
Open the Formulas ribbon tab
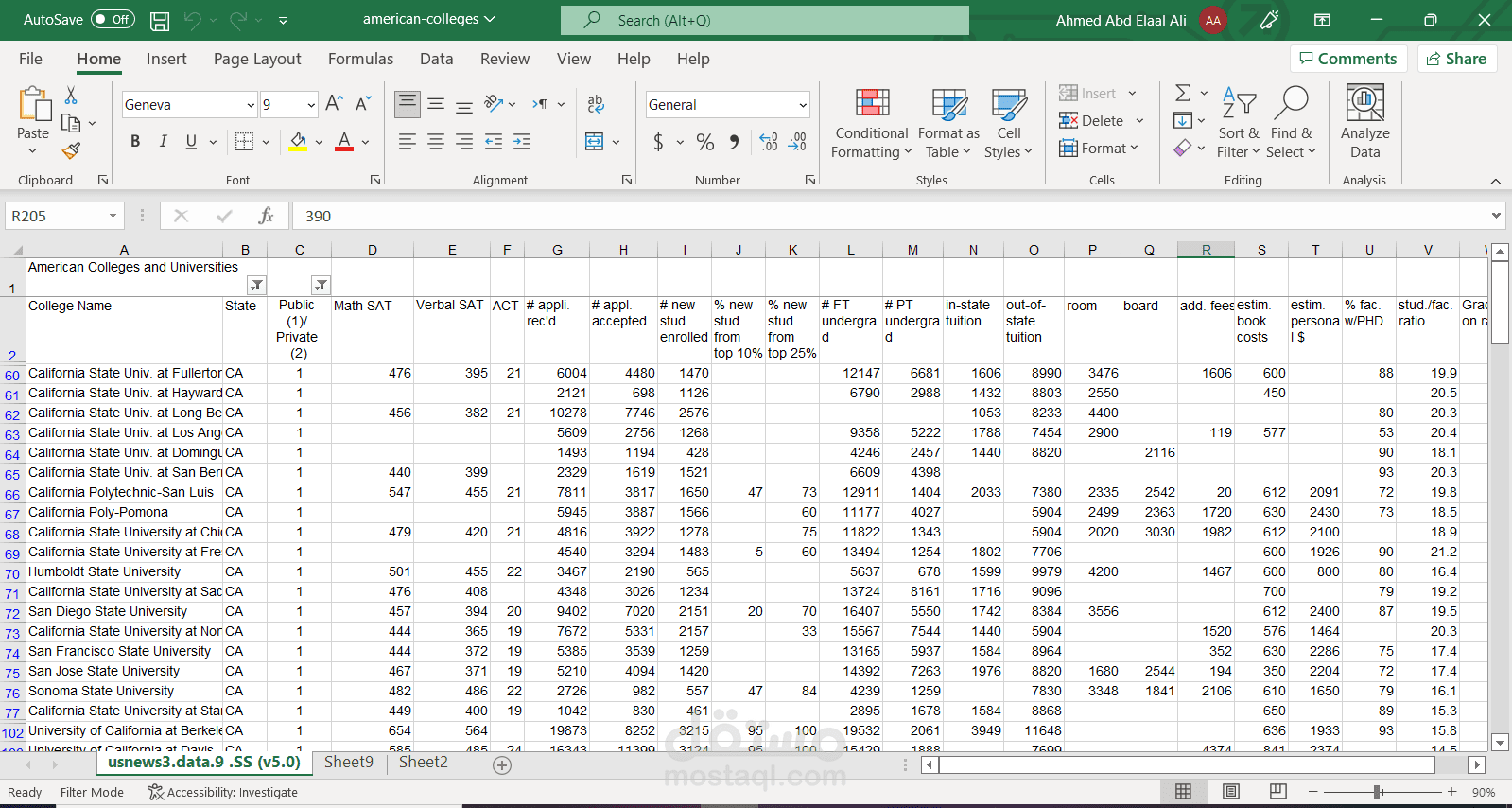[x=360, y=59]
